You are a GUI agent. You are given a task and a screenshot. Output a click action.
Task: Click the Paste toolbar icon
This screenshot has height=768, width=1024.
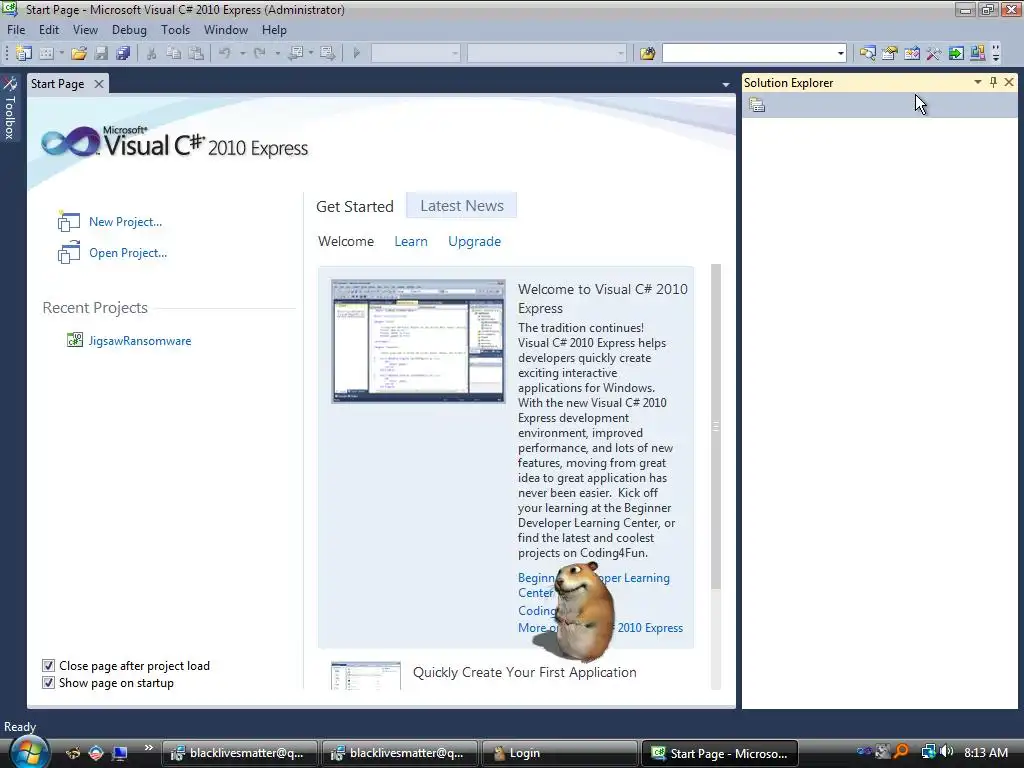(x=196, y=53)
